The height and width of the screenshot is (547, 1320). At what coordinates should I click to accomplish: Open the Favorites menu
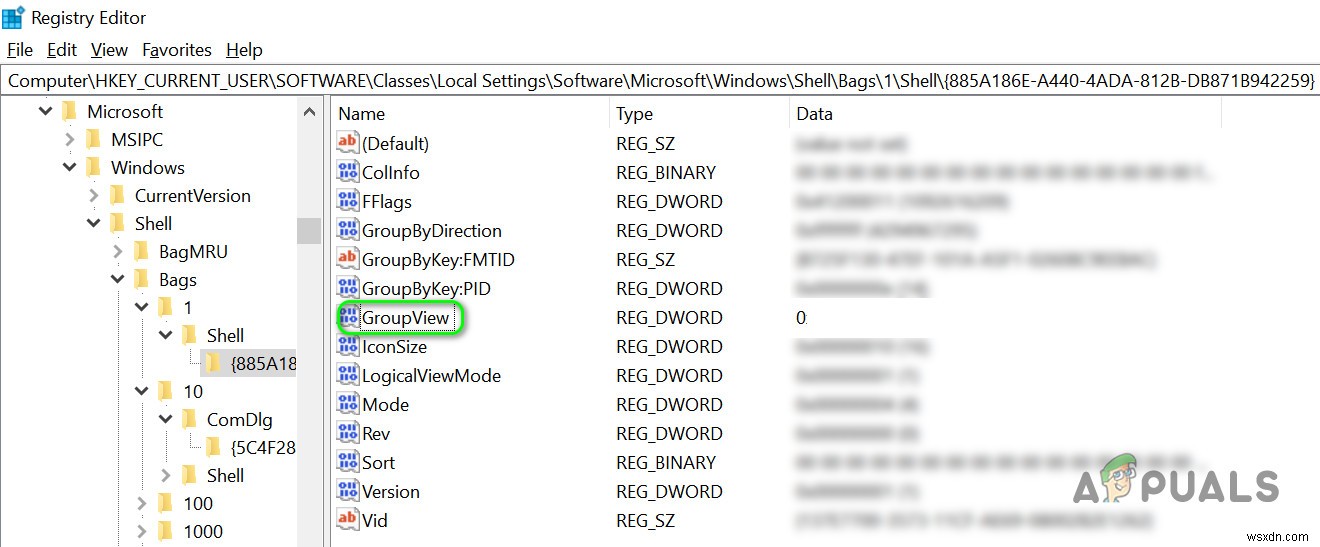tap(177, 49)
